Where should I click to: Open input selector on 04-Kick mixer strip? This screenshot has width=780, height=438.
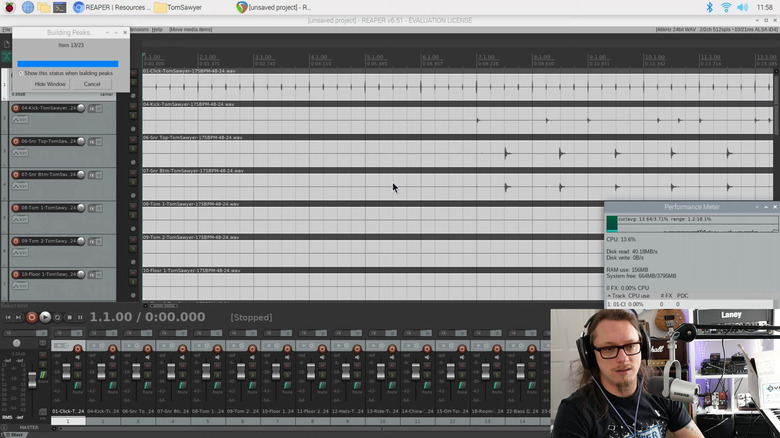pyautogui.click(x=95, y=346)
